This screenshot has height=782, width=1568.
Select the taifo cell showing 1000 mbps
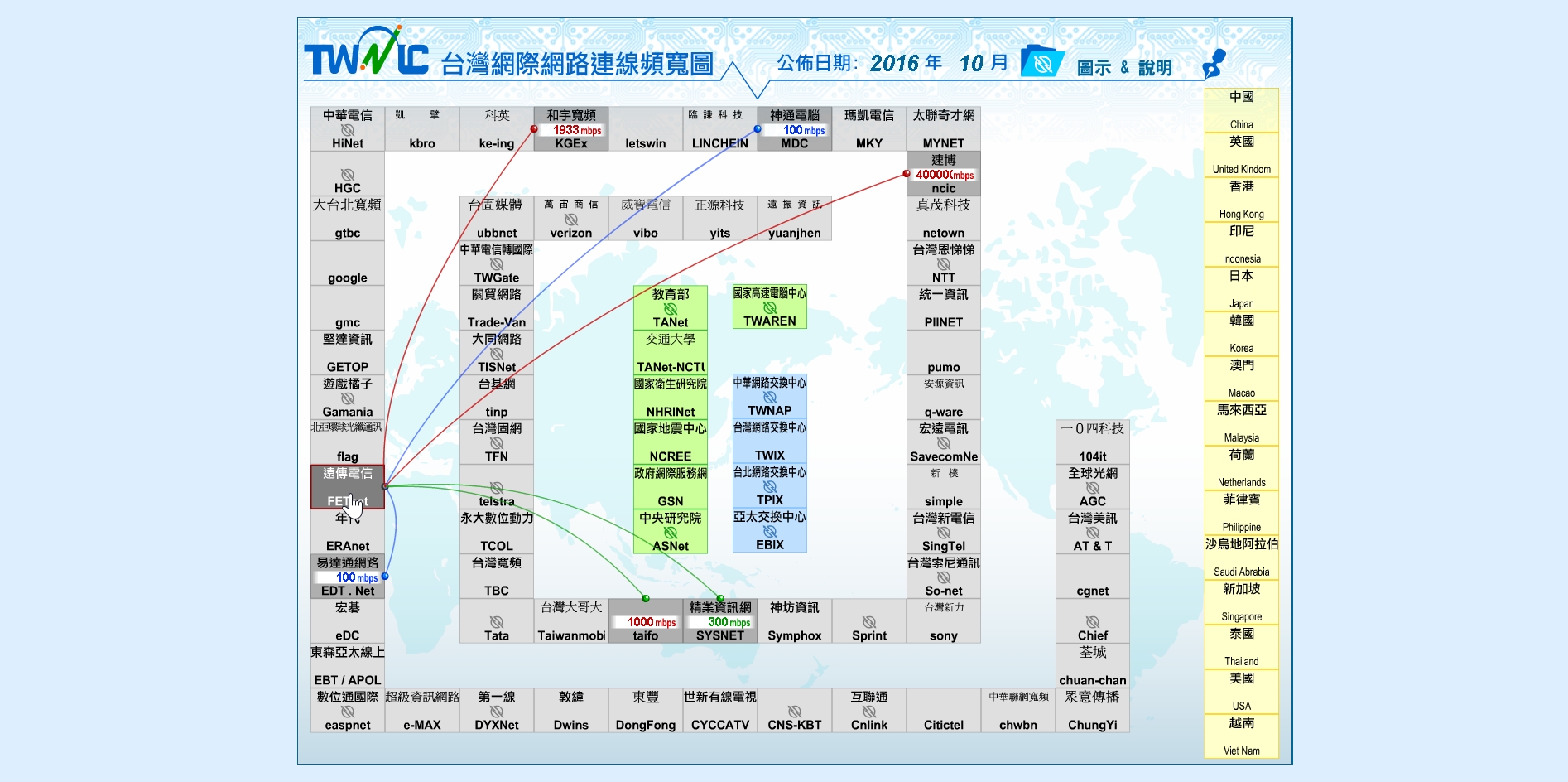click(646, 621)
